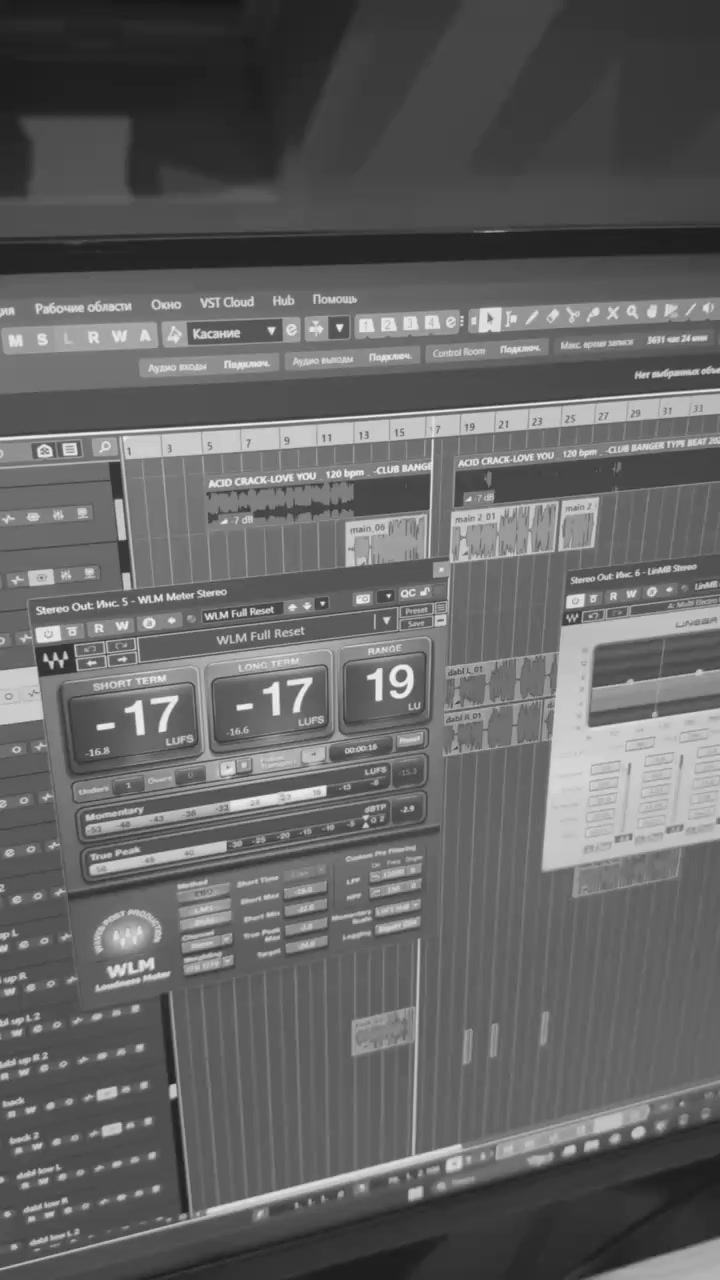Click ruler at bar 25
The width and height of the screenshot is (720, 1280).
click(569, 418)
